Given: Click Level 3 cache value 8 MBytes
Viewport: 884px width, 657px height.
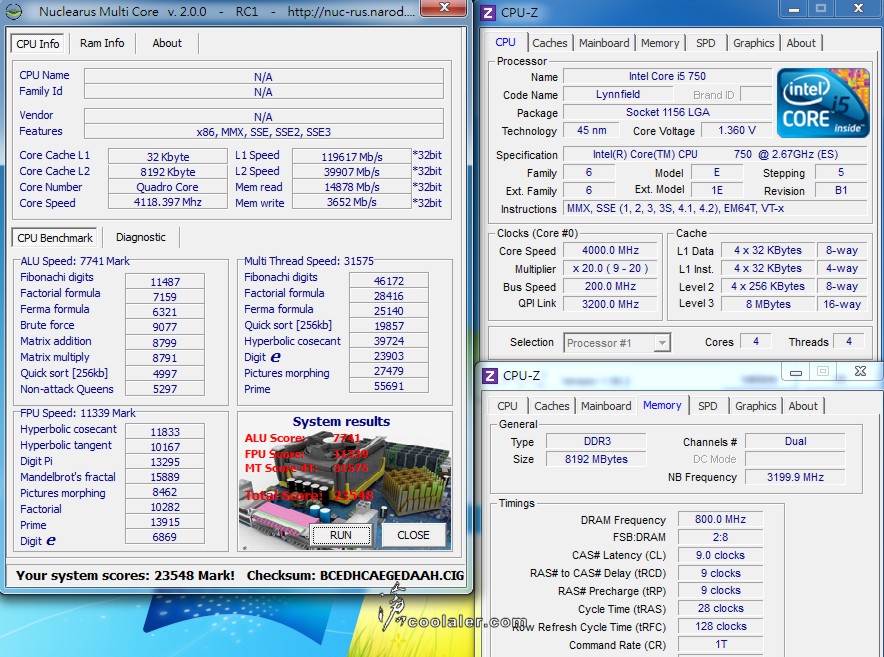Looking at the screenshot, I should [768, 304].
